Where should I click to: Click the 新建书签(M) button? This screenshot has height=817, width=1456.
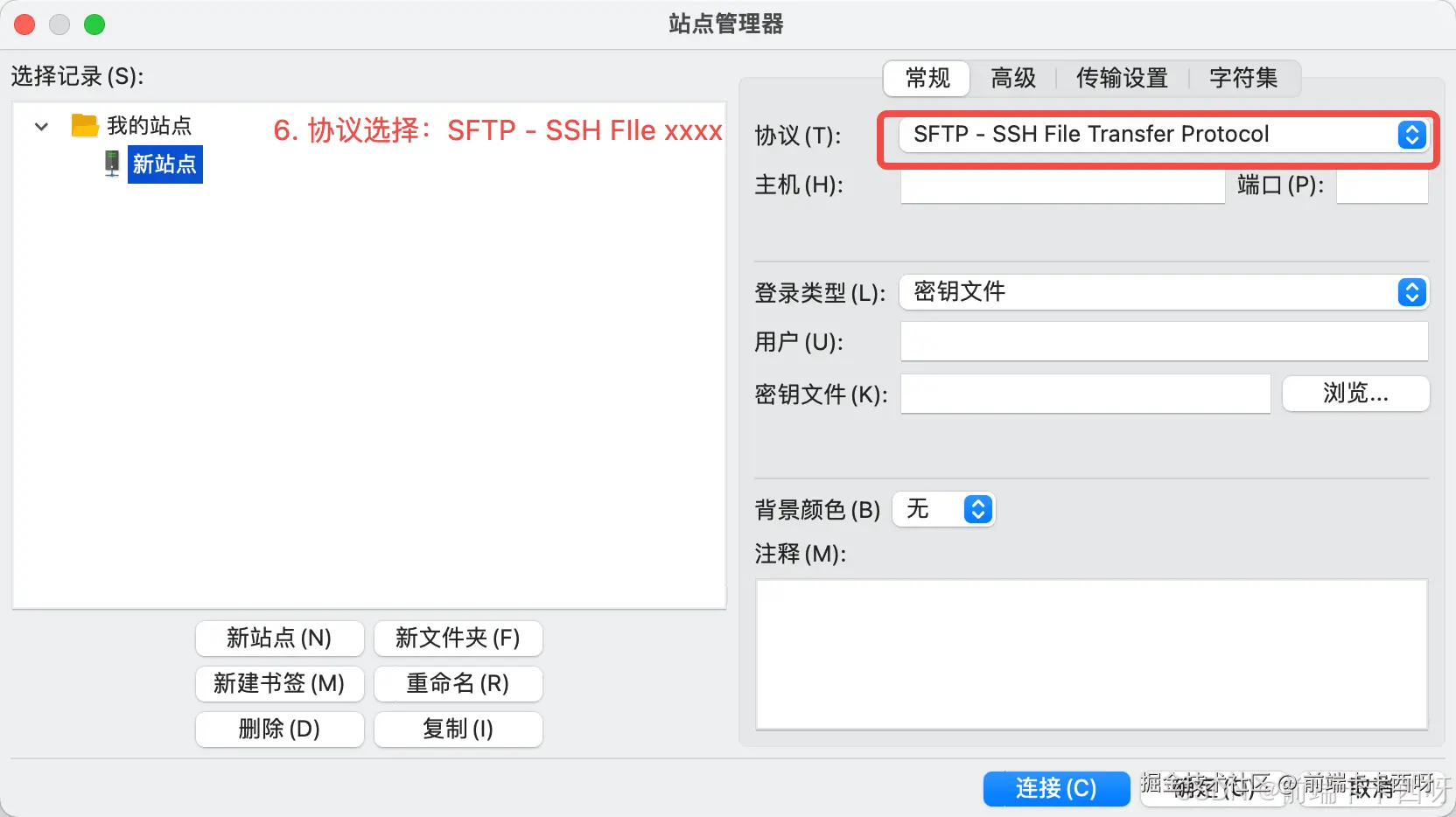(x=279, y=684)
